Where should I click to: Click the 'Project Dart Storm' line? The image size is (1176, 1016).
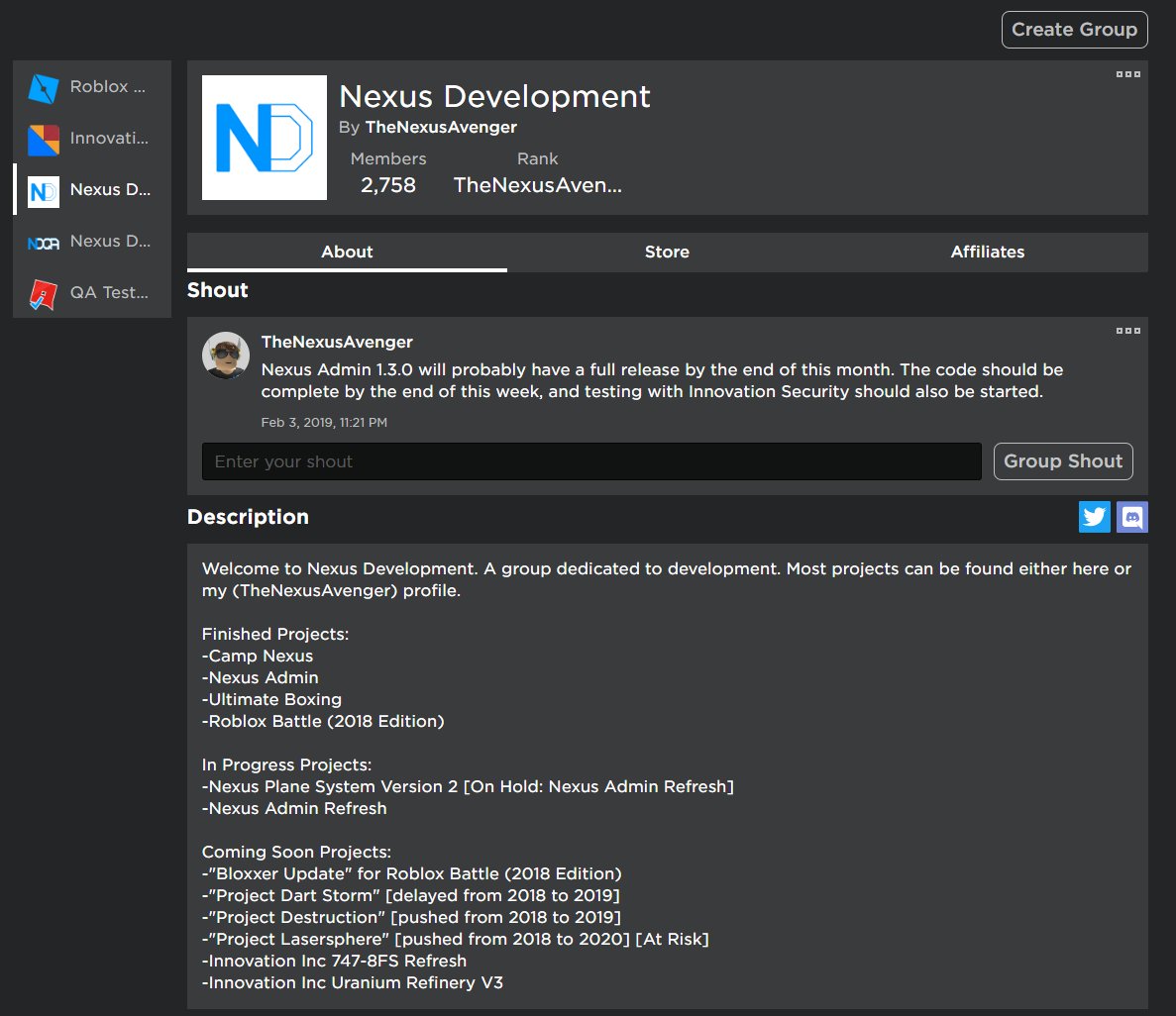tap(411, 895)
